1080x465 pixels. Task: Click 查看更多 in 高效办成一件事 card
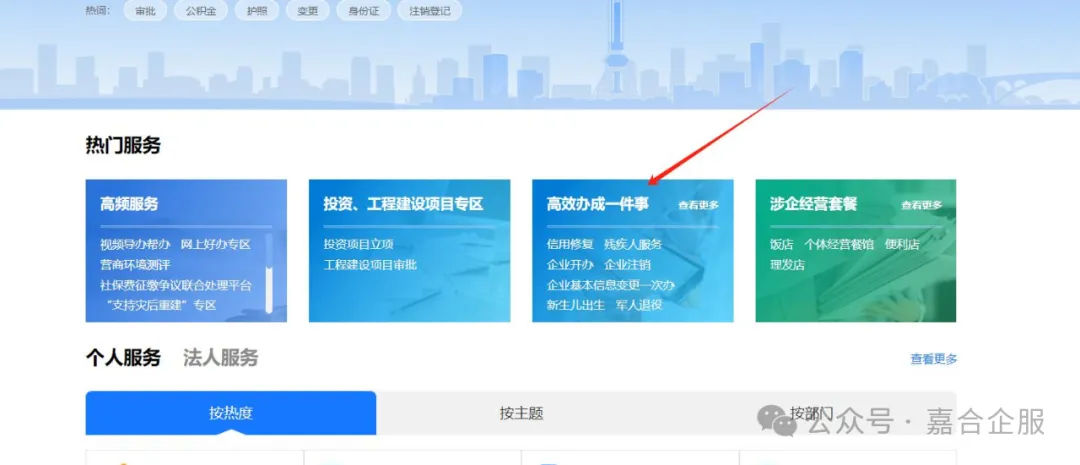point(698,205)
